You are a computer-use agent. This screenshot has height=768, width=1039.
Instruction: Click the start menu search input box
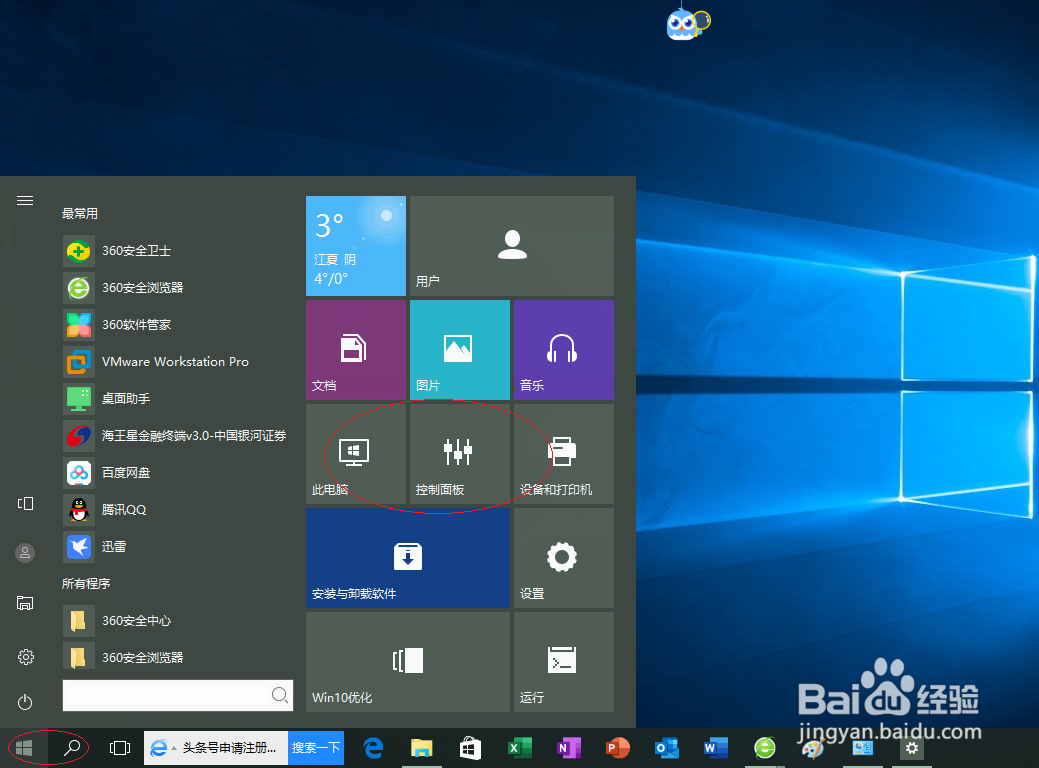(178, 695)
